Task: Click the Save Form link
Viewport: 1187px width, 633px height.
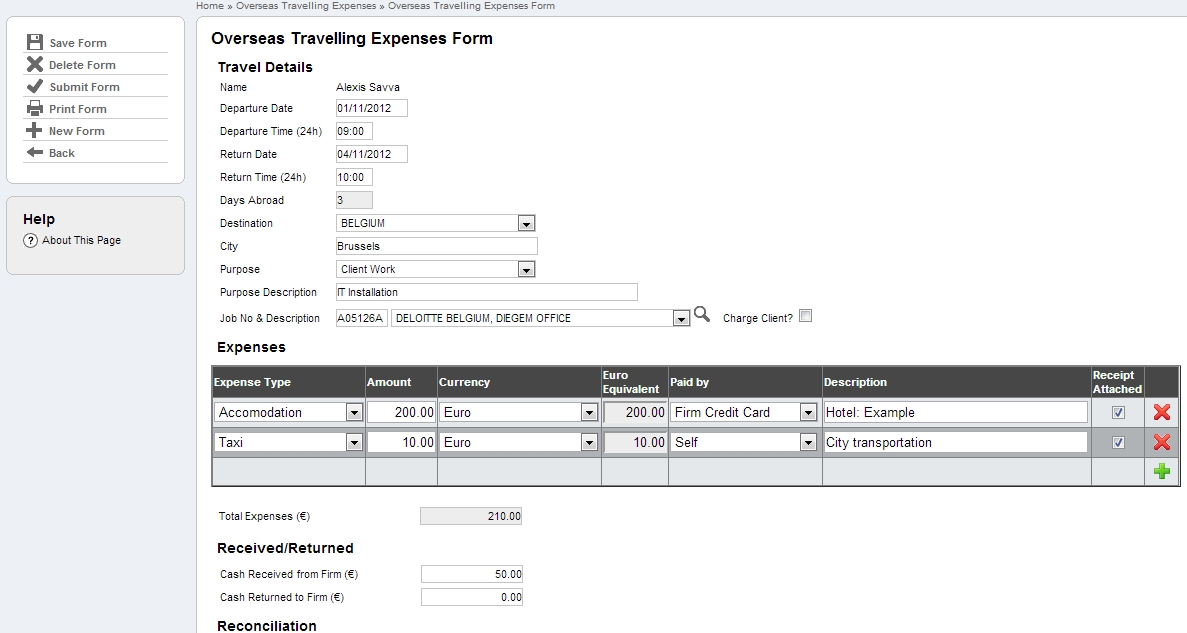Action: (x=78, y=43)
